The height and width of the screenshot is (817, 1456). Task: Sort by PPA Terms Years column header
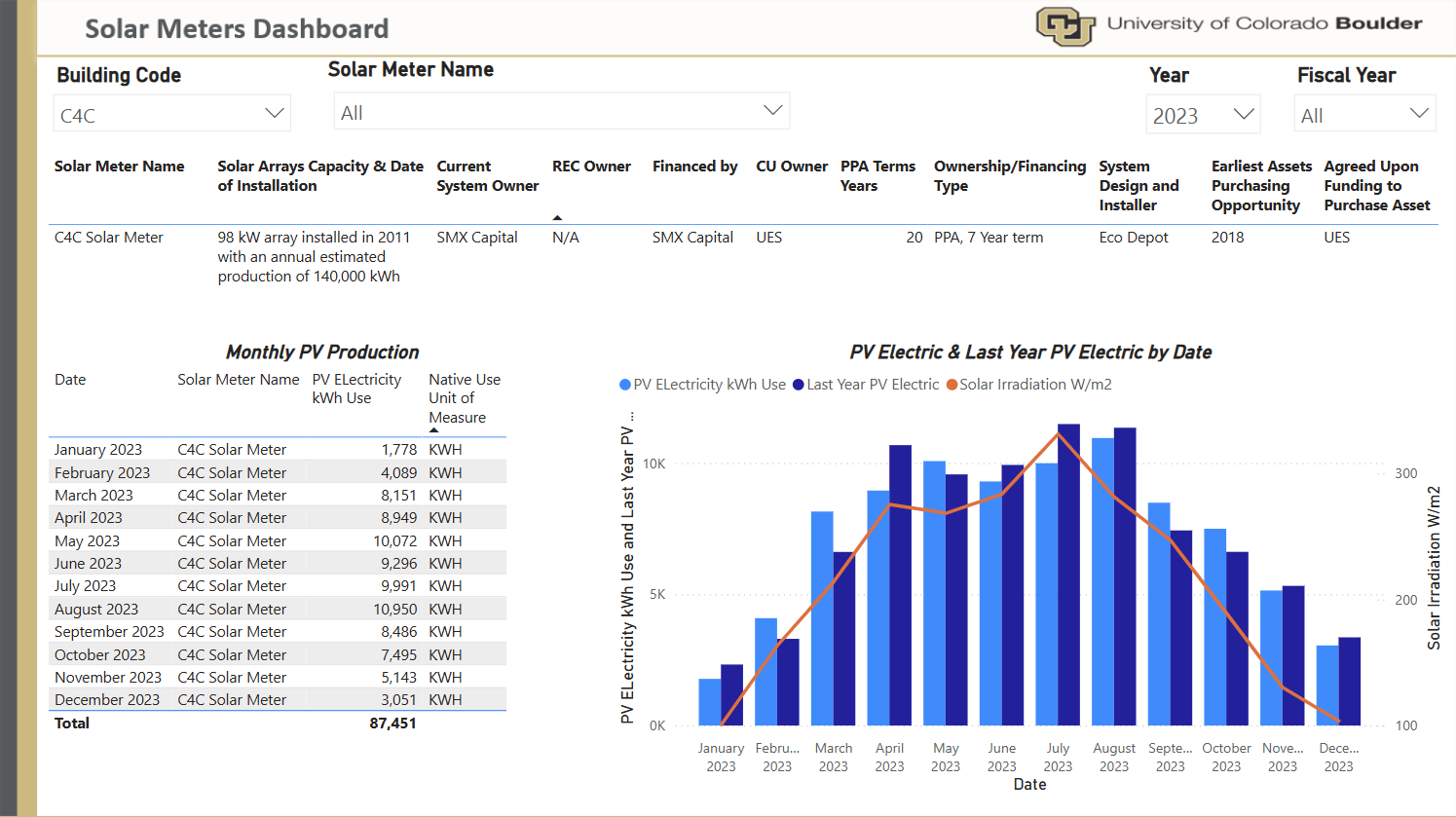click(x=877, y=175)
